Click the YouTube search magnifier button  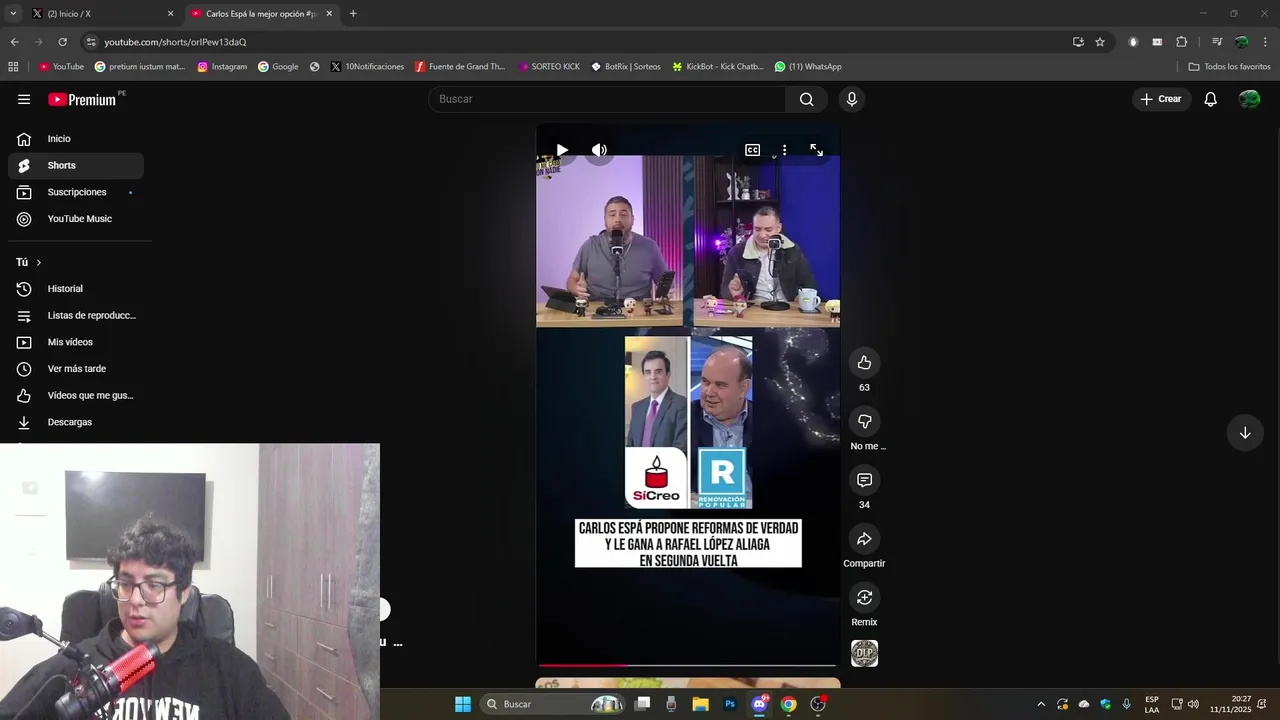click(806, 99)
